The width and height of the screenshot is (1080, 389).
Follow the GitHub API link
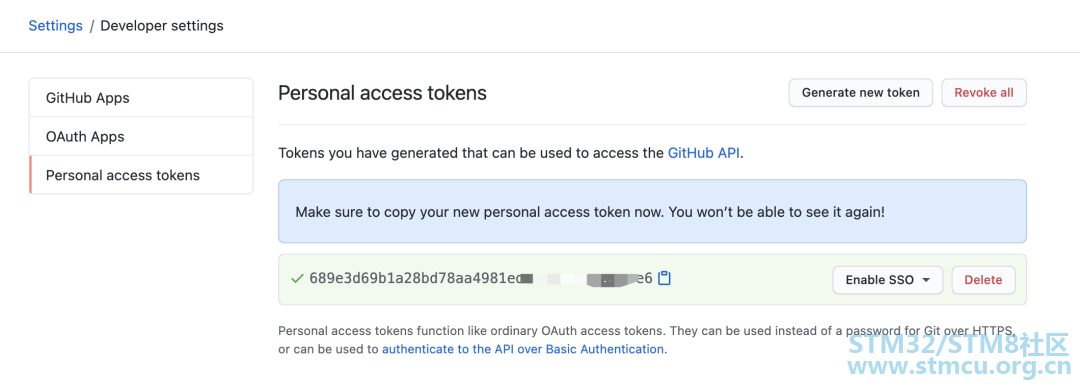pos(705,153)
